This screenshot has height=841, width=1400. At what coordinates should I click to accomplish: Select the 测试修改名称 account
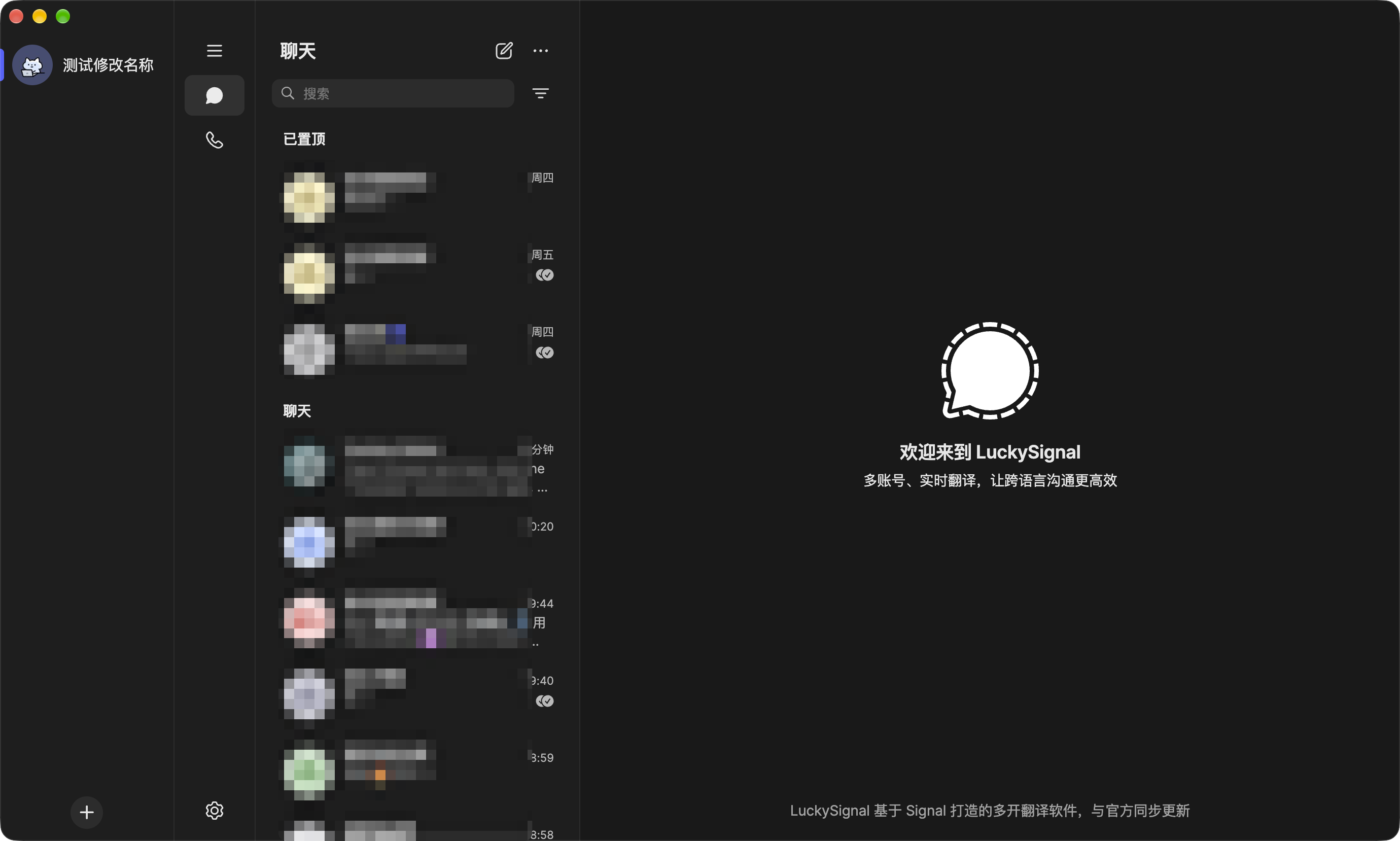87,65
